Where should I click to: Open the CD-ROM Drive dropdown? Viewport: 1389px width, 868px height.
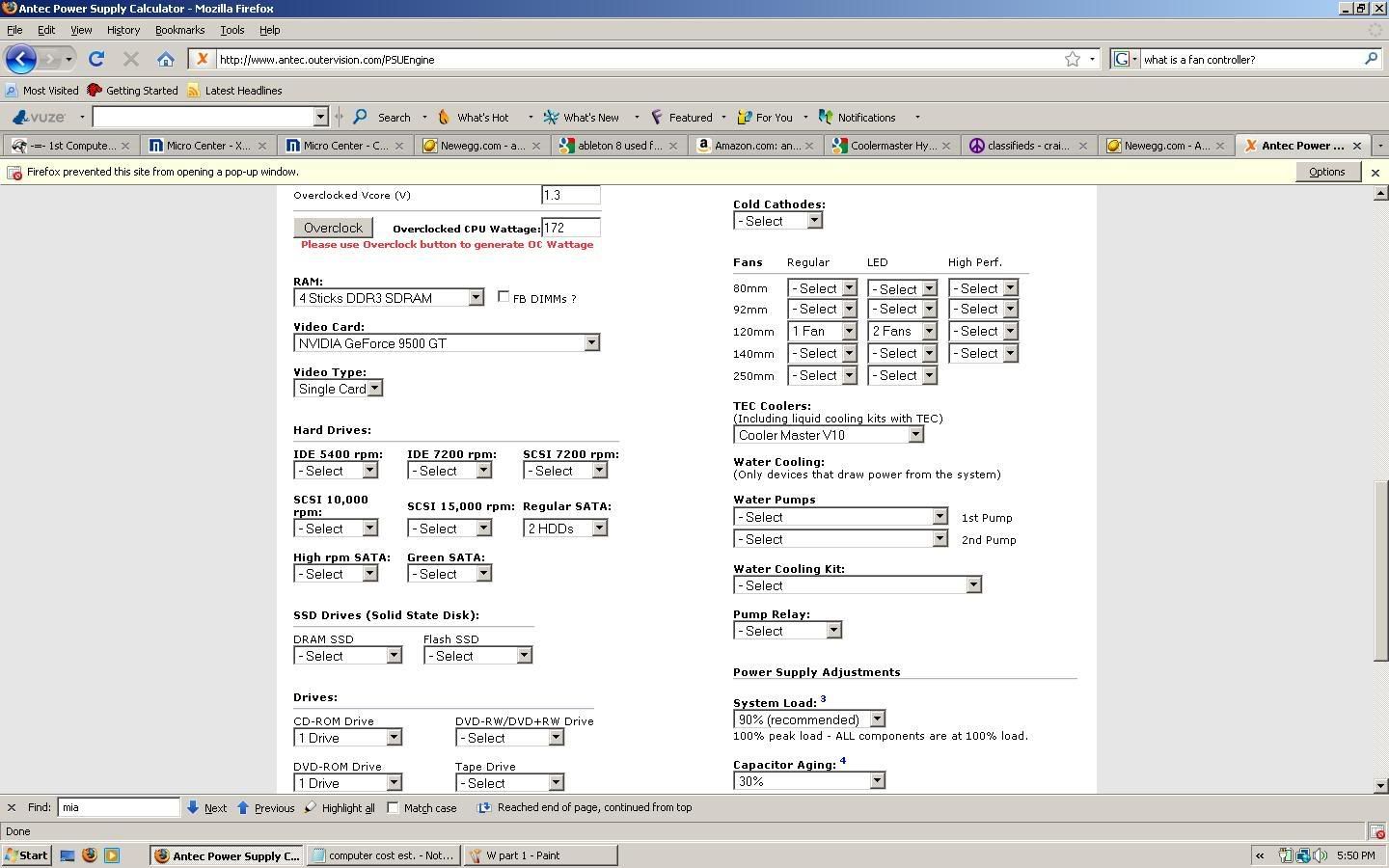(348, 738)
